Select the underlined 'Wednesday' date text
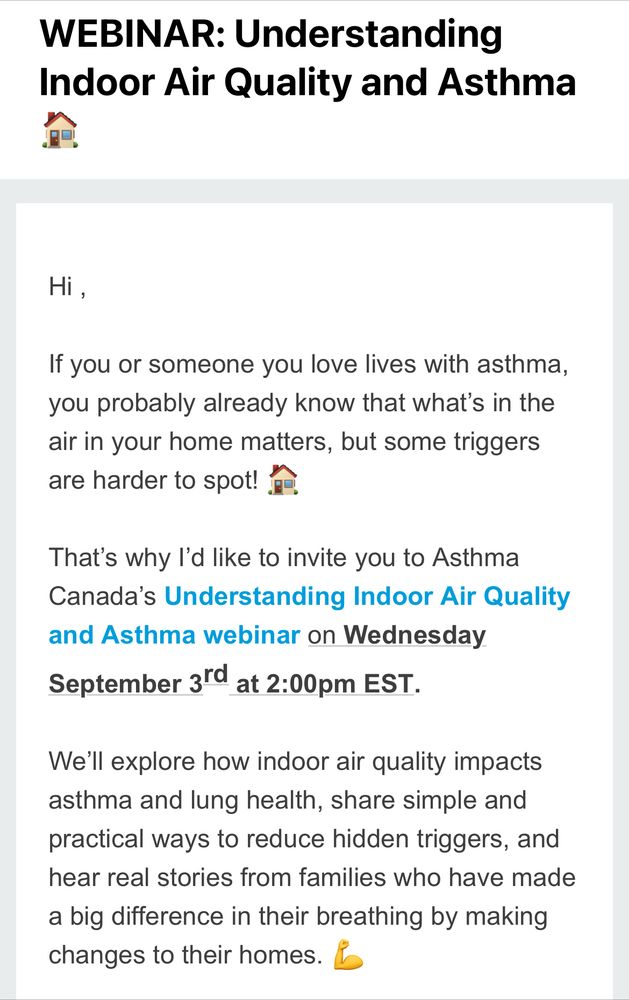This screenshot has width=629, height=1000. pyautogui.click(x=415, y=636)
